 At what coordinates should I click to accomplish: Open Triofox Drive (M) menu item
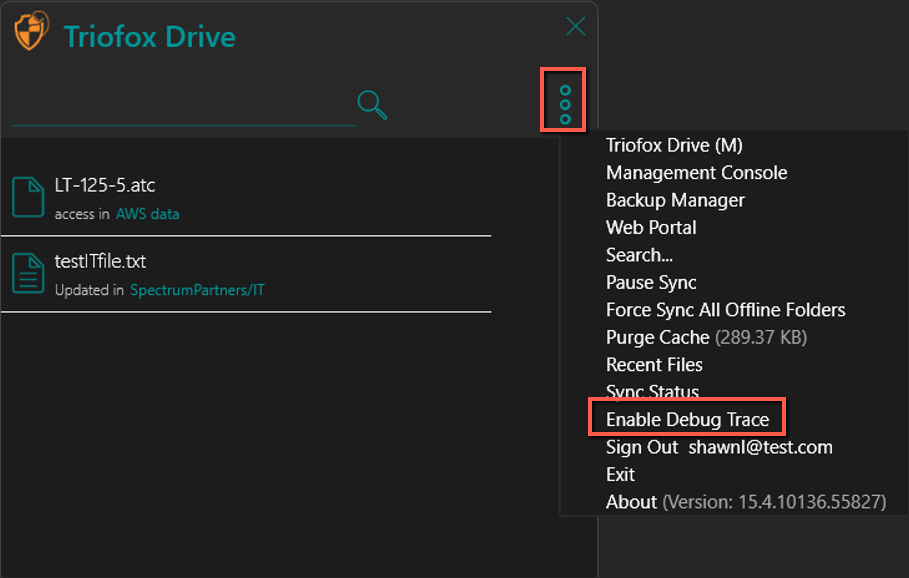674,145
